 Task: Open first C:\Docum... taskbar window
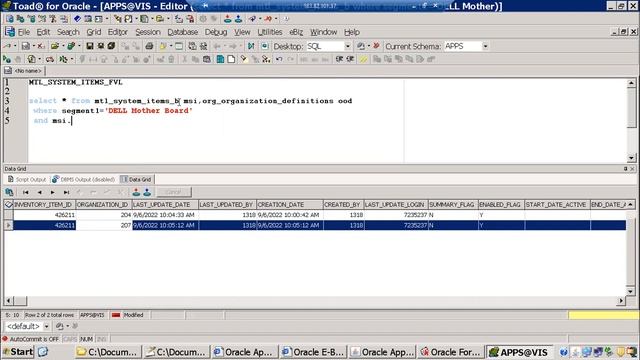tap(108, 352)
